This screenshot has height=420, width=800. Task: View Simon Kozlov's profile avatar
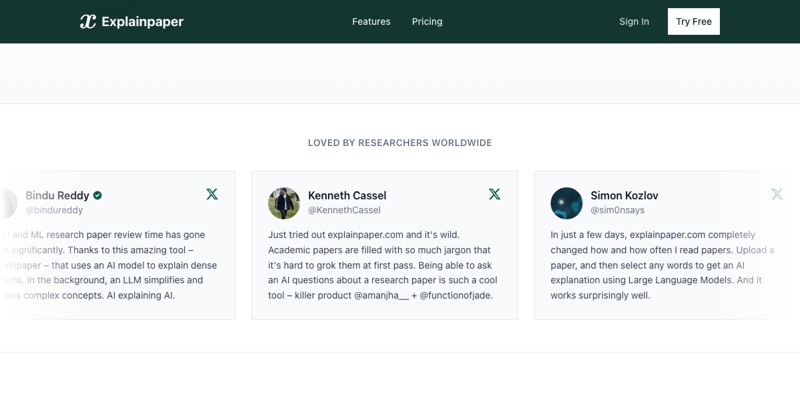click(566, 203)
